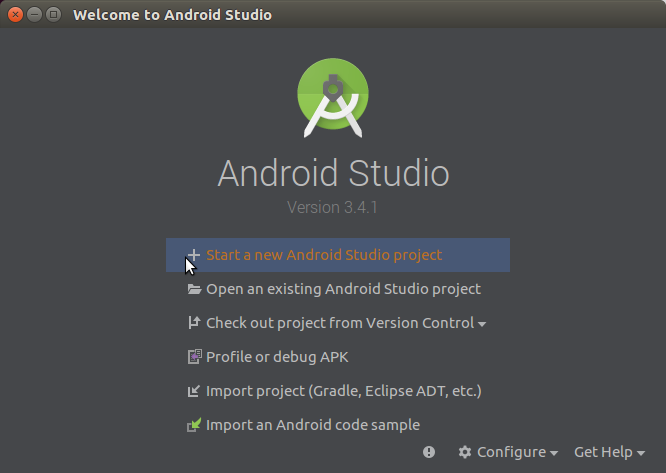Image resolution: width=666 pixels, height=473 pixels.
Task: Click the plus icon for new project
Action: point(194,255)
